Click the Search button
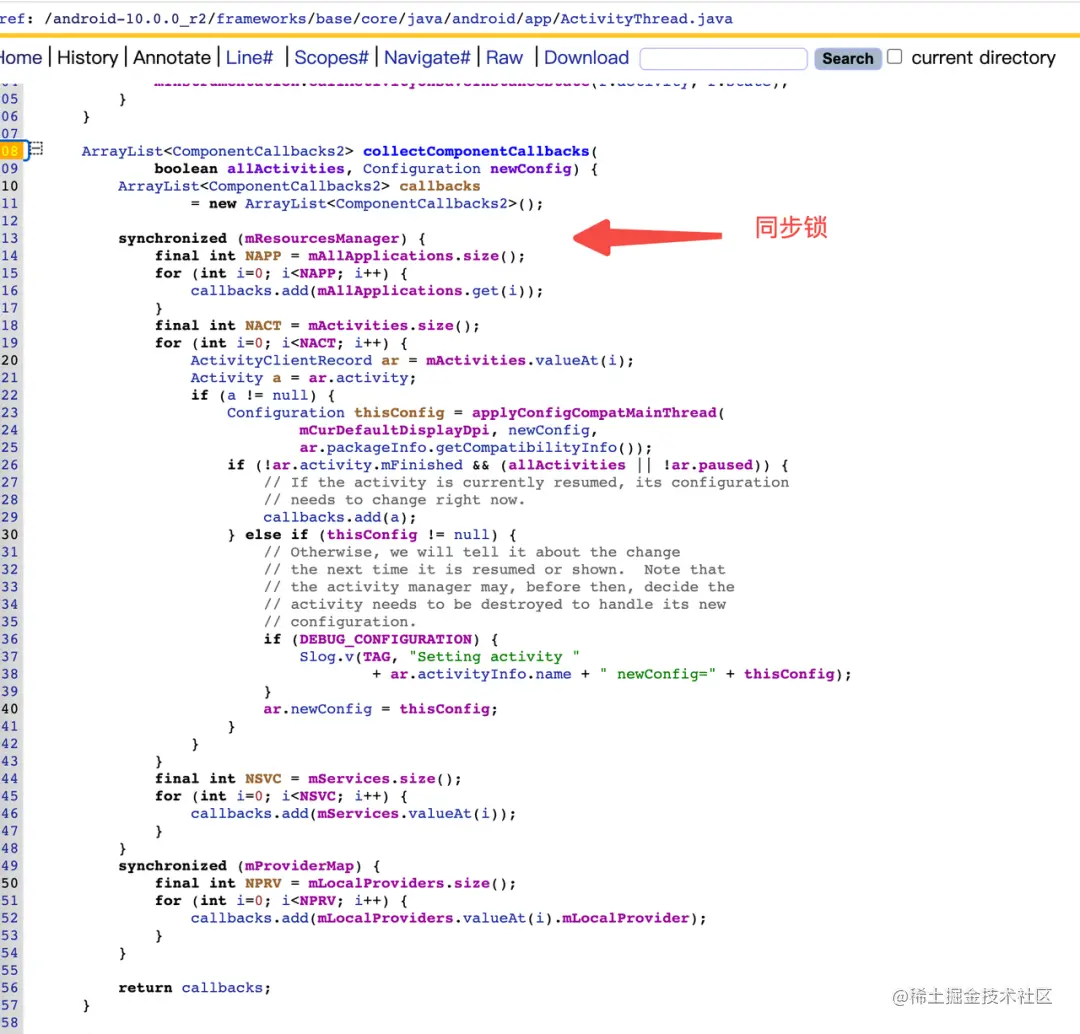The image size is (1080, 1034). point(847,59)
